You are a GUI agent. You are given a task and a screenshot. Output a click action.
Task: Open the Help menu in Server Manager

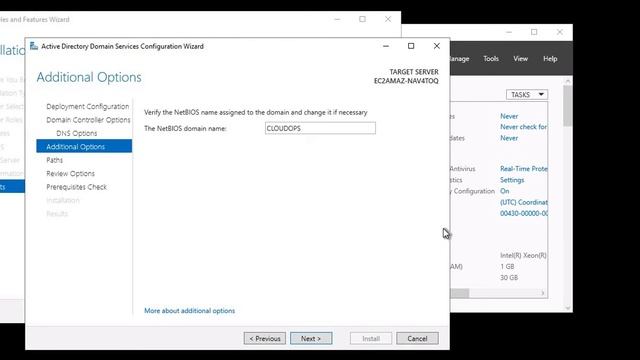[550, 59]
